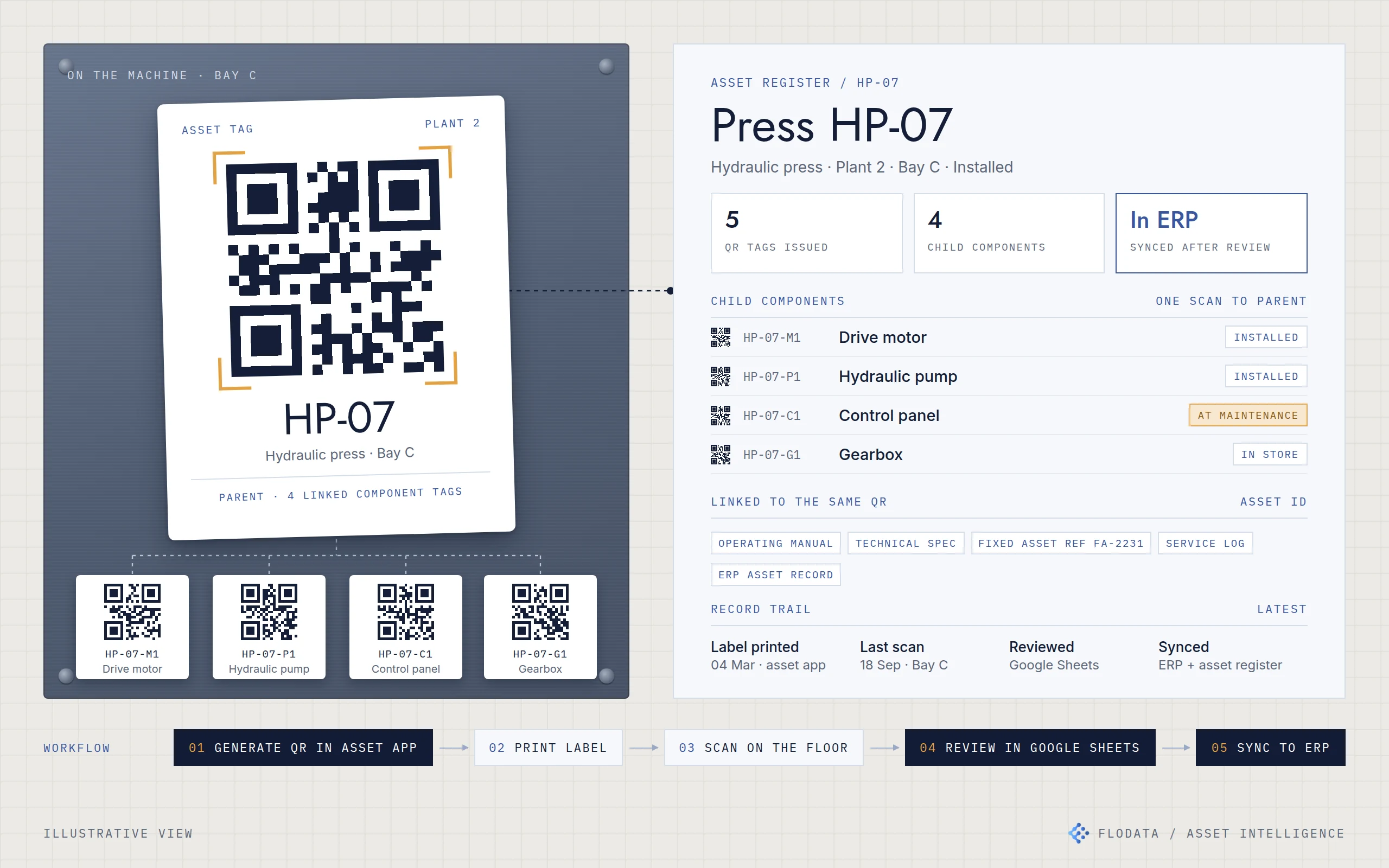
Task: Click the Drive motor component name
Action: (882, 337)
